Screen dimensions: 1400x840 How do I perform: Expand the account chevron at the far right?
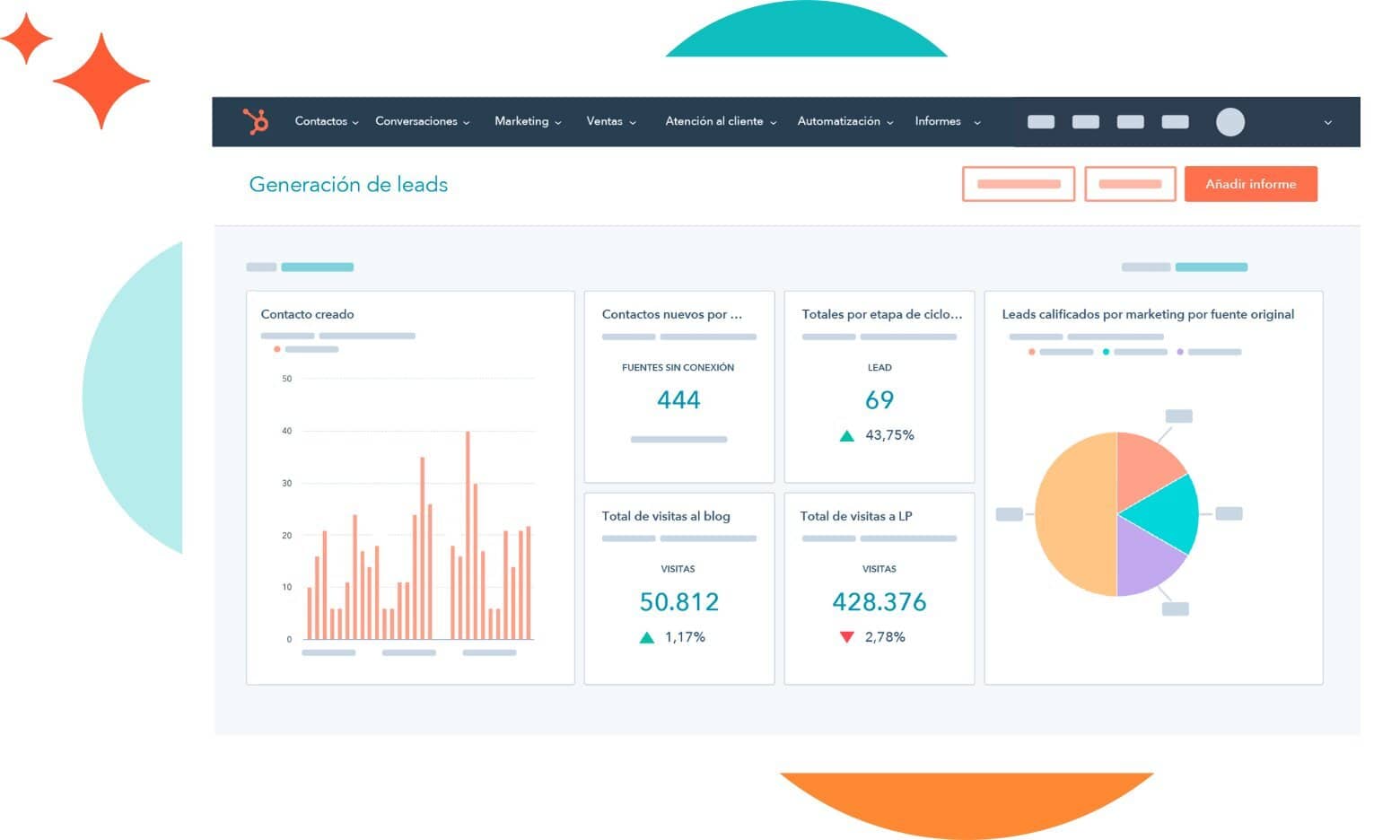pos(1327,121)
